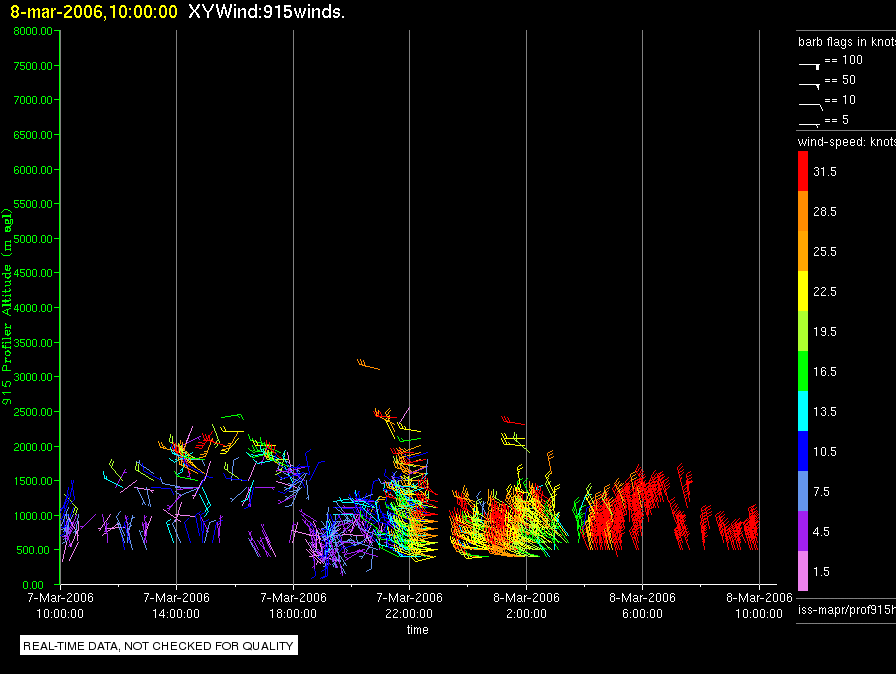Click the purple 4.5 knots swatch
896x674 pixels.
coord(803,531)
